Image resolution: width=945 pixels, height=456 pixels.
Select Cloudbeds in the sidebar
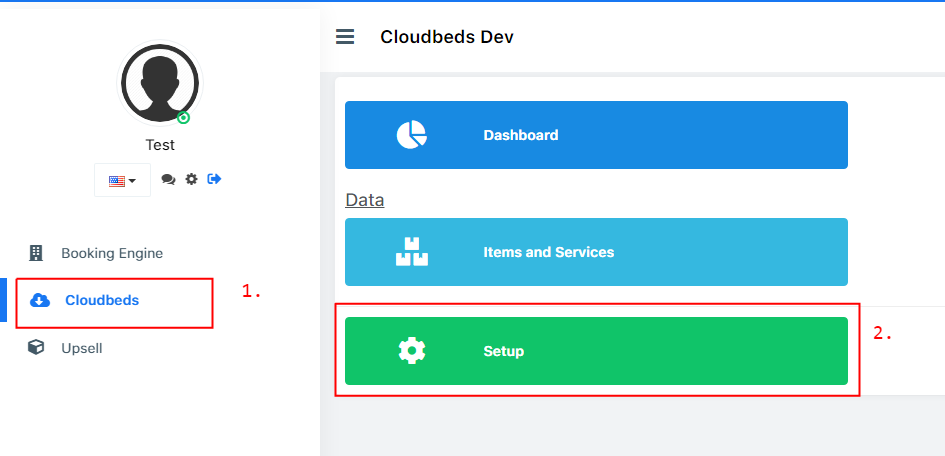(x=102, y=300)
